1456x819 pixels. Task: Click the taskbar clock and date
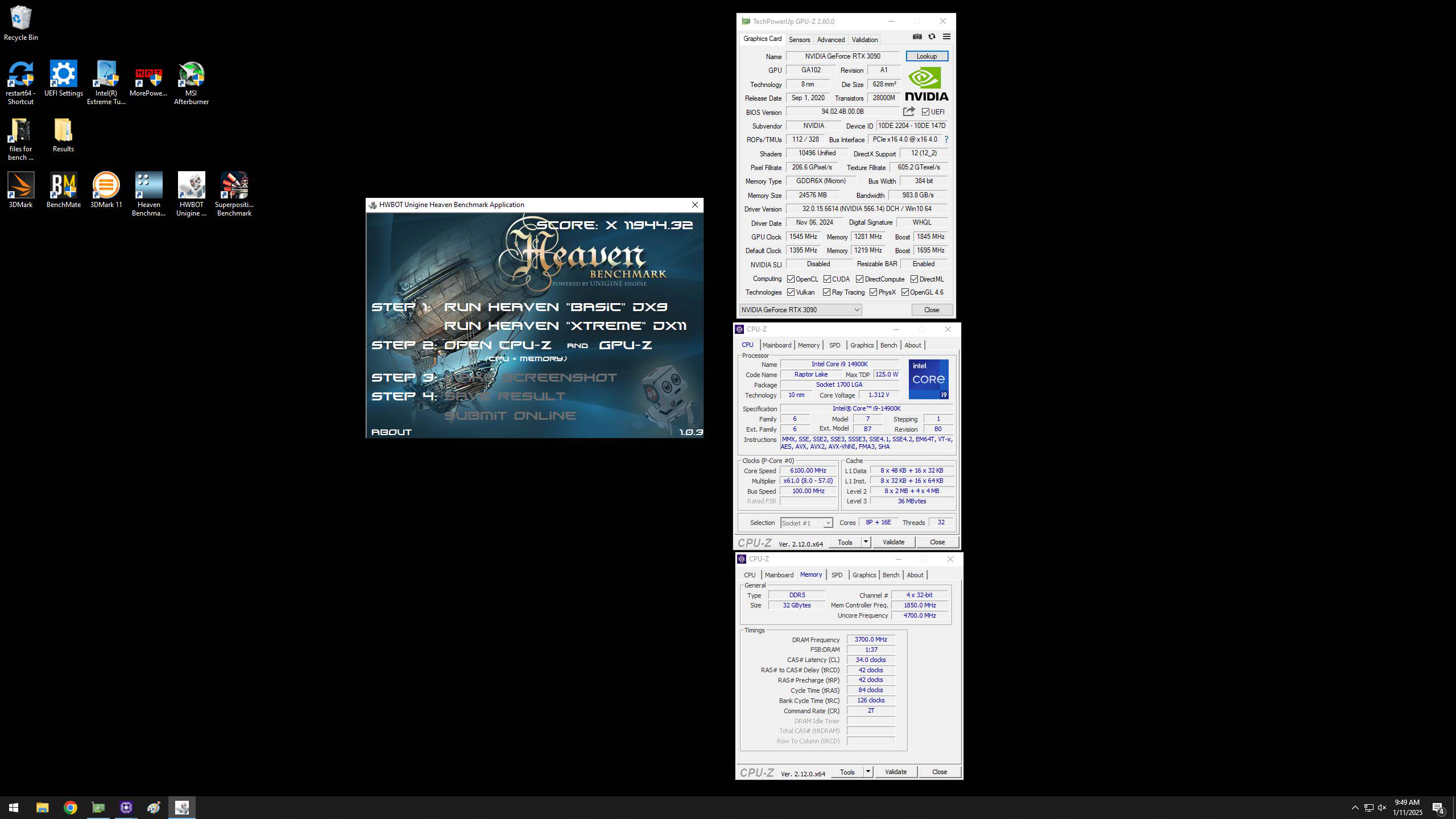(1407, 808)
